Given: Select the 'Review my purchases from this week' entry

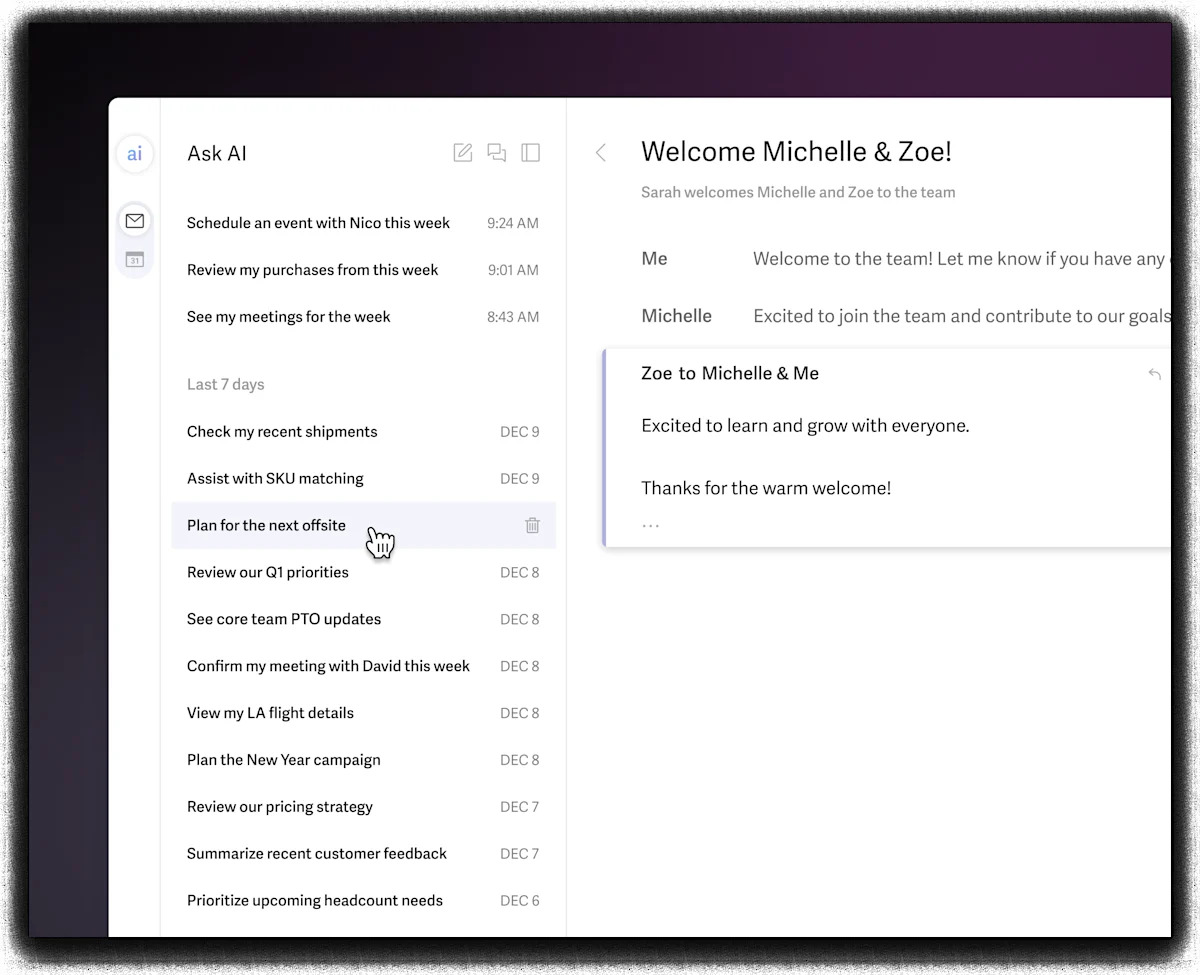Looking at the screenshot, I should 312,270.
